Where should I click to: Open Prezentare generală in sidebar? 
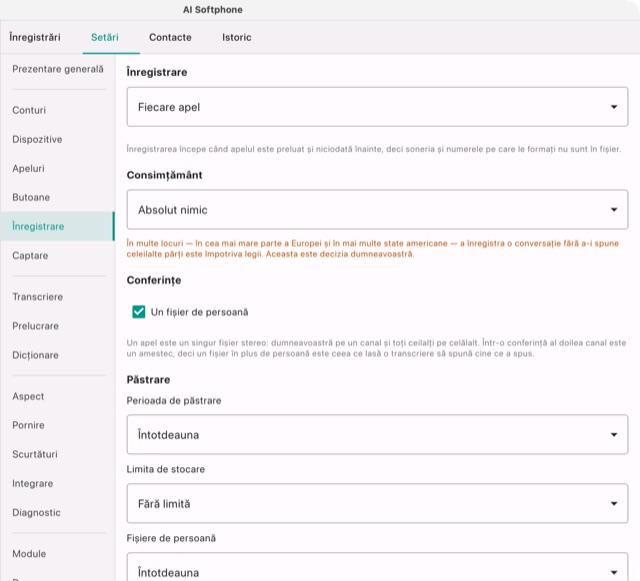click(x=58, y=69)
